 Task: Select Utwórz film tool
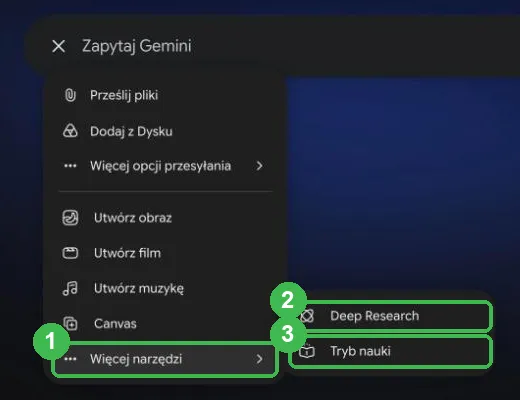(x=165, y=253)
